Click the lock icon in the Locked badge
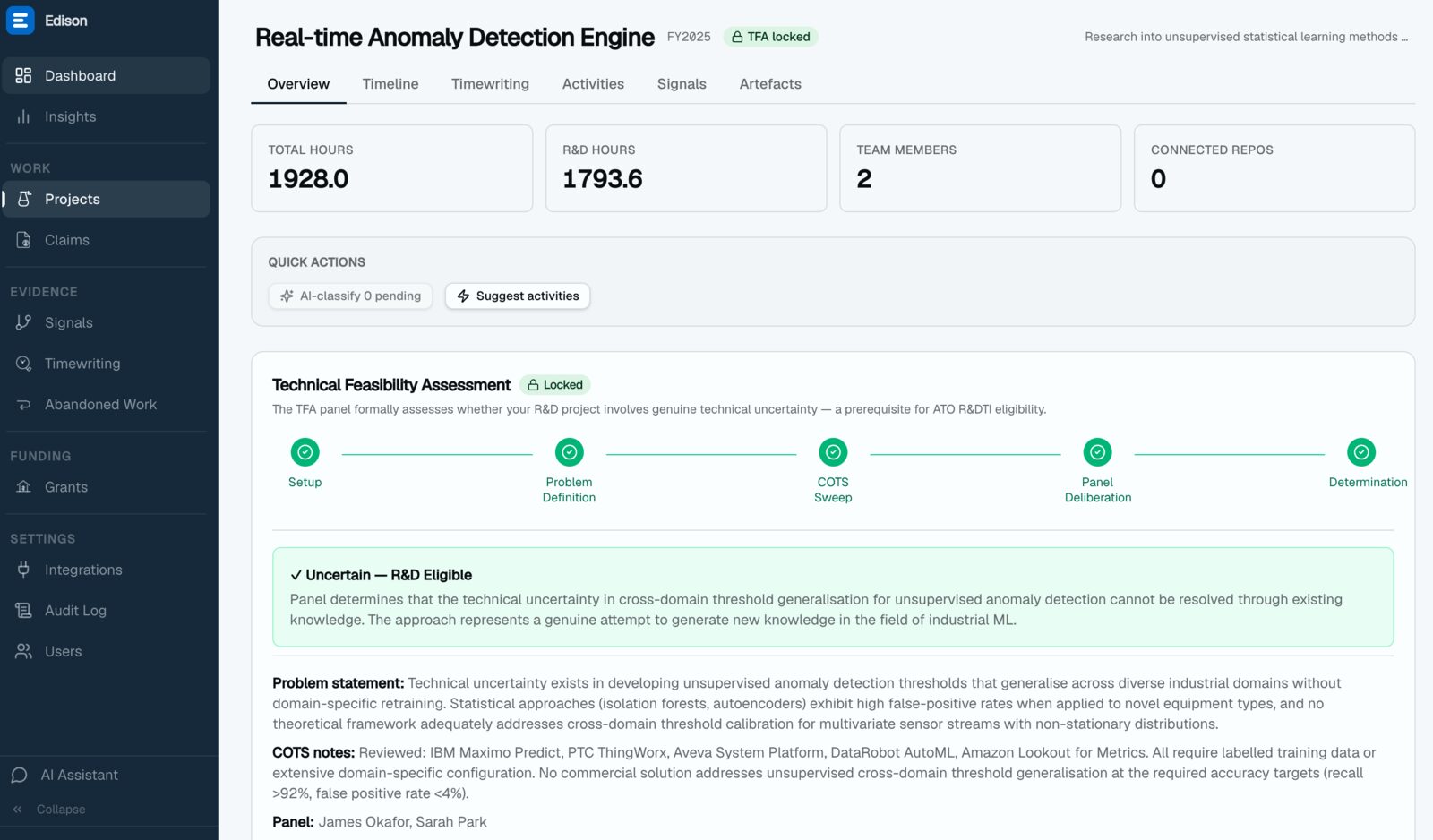The image size is (1433, 840). point(533,385)
